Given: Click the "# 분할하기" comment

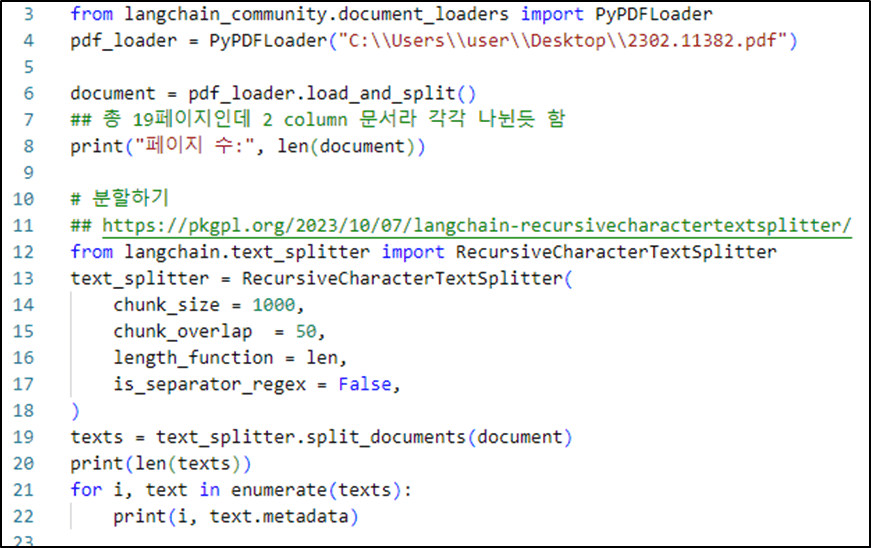Looking at the screenshot, I should pyautogui.click(x=119, y=199).
